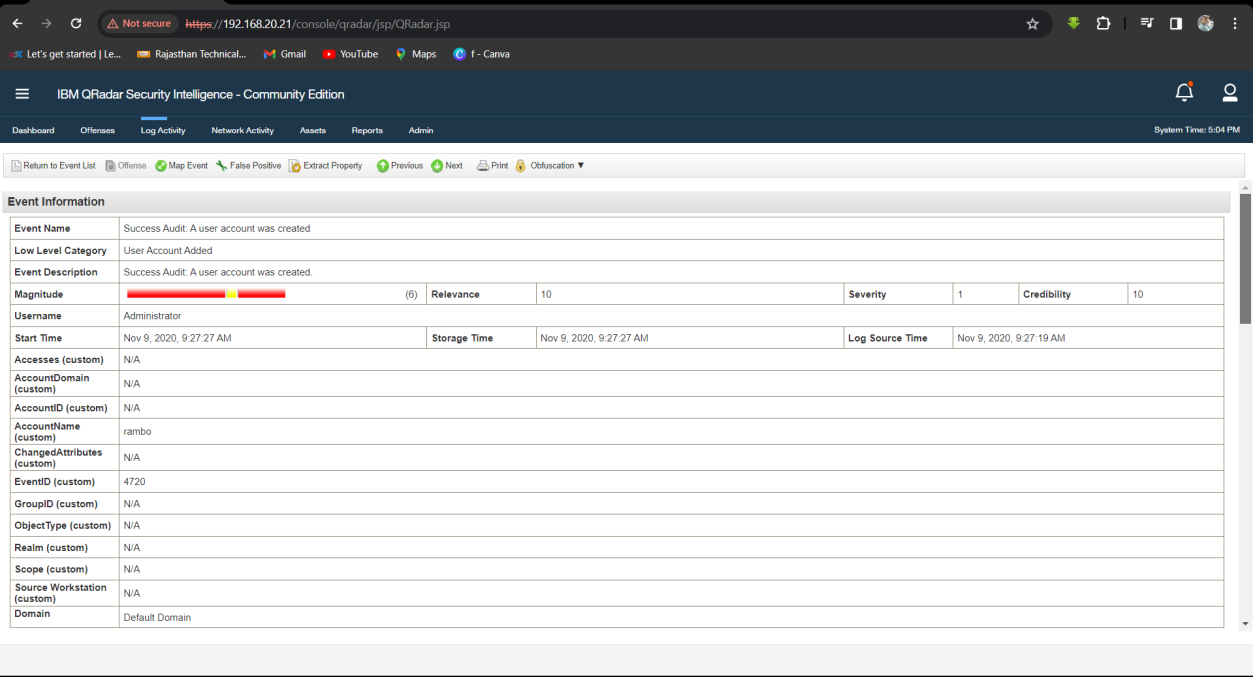The width and height of the screenshot is (1253, 677).
Task: Switch to the Offenses tab
Action: tap(97, 131)
